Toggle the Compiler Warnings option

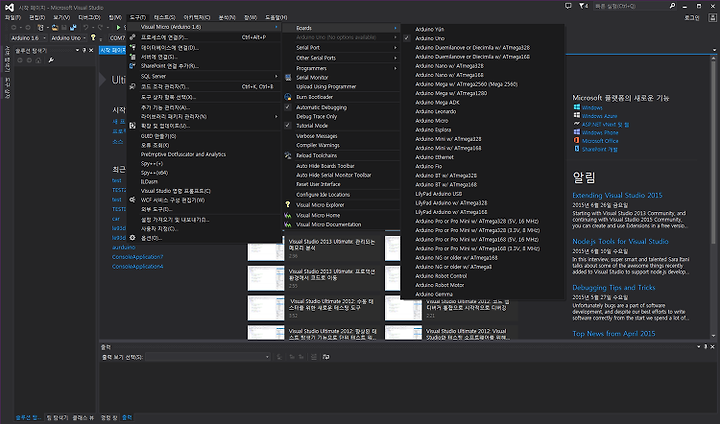[341, 146]
